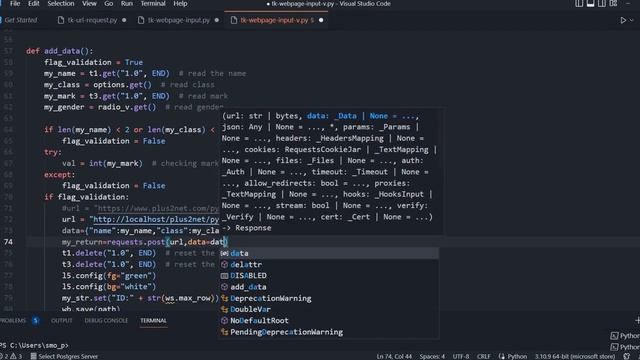Click file icon of tk-webpage-input-v.py tab
The image size is (640, 360).
point(233,20)
